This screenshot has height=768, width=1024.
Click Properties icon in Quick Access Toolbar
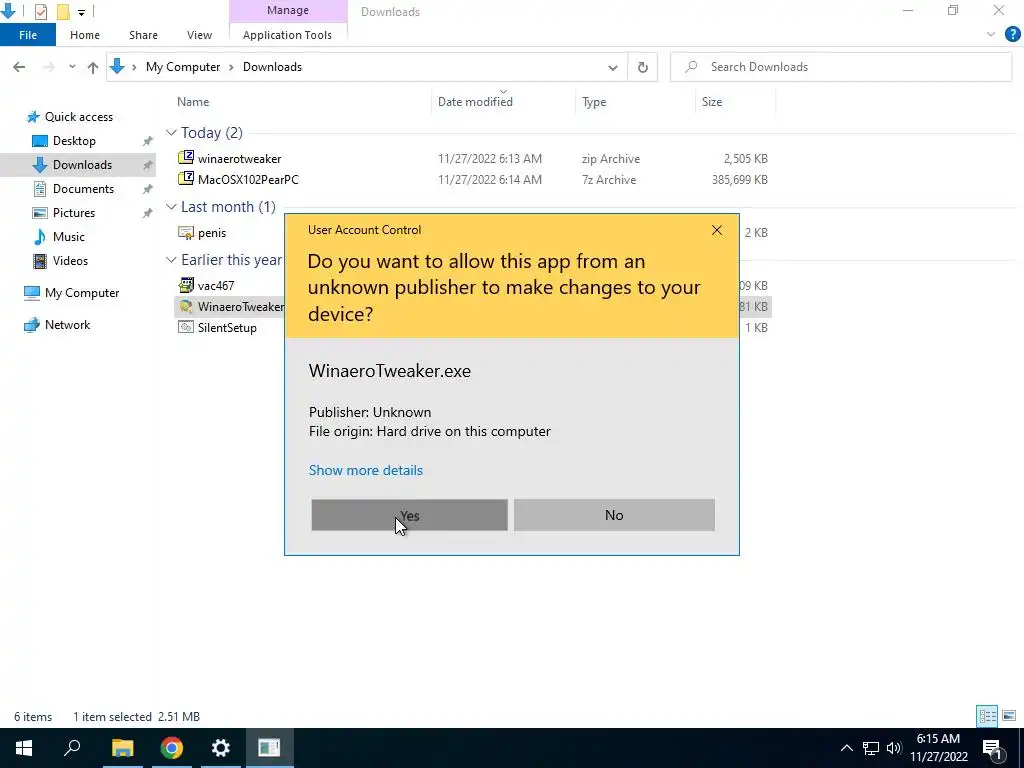40,11
